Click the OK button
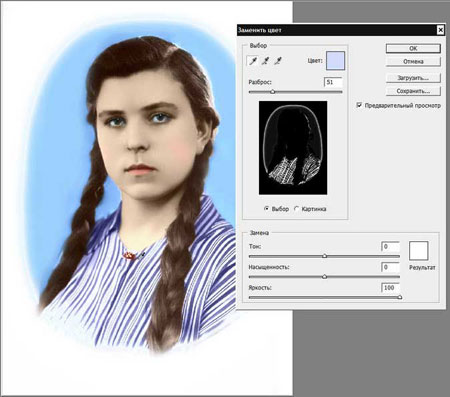Viewport: 450px width, 397px height. [413, 48]
